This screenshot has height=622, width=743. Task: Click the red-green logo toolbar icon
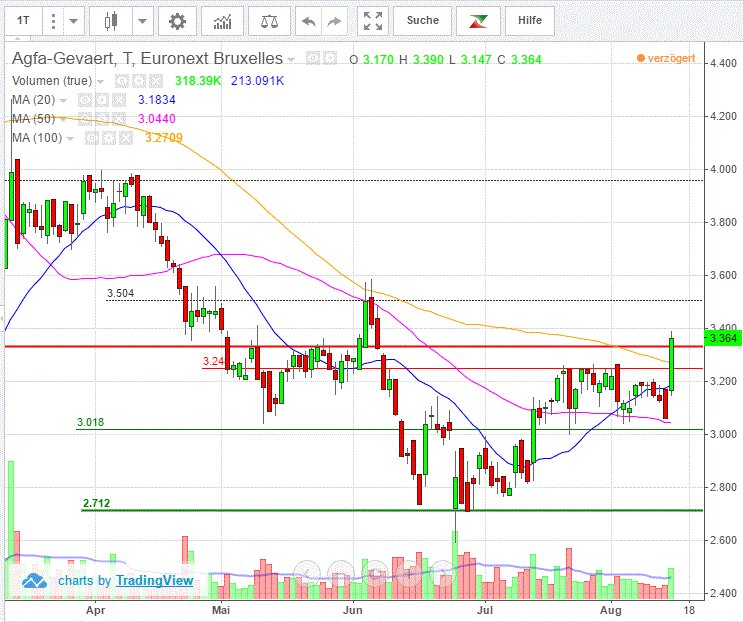478,21
